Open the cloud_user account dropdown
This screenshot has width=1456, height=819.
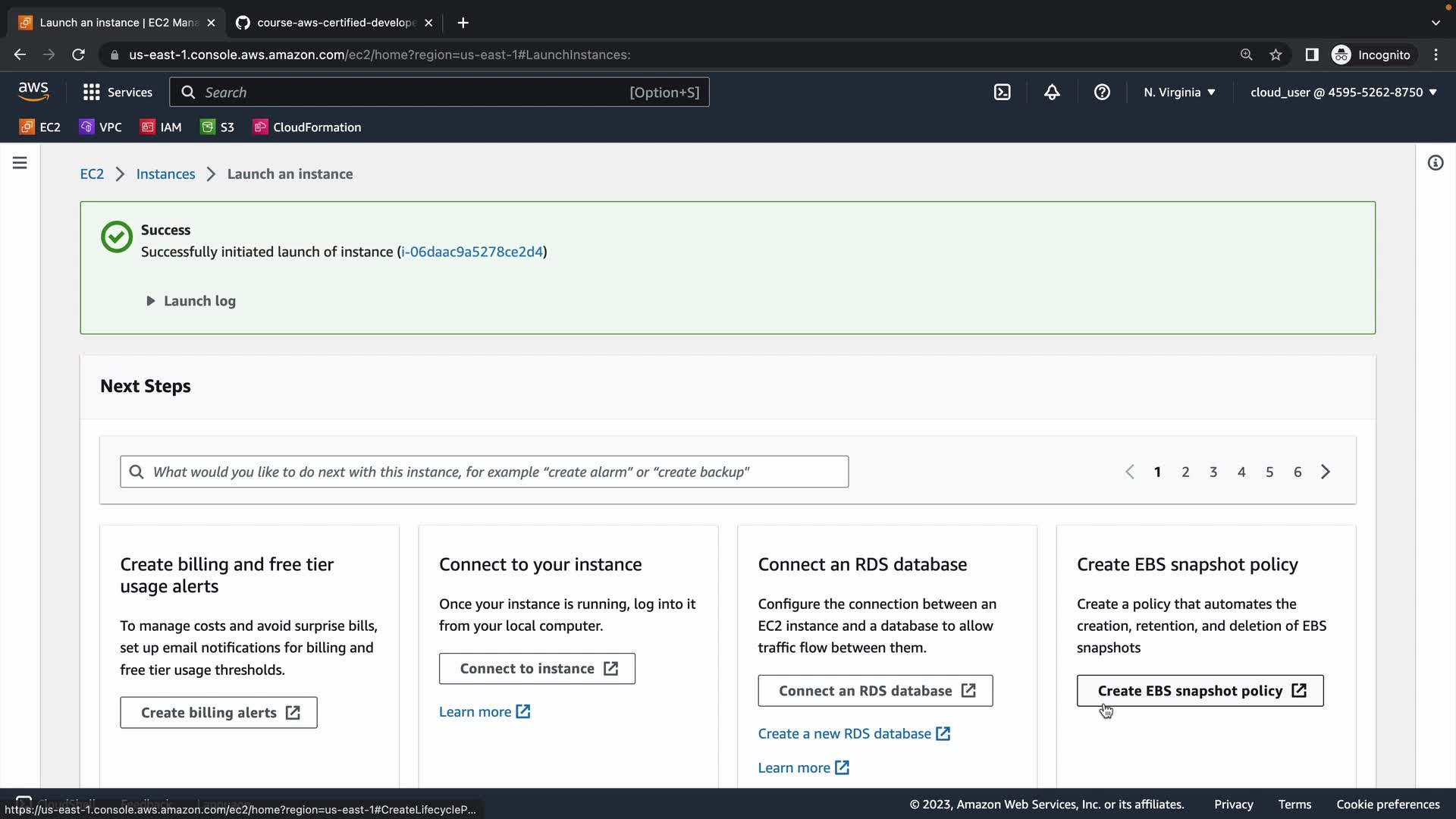point(1343,92)
